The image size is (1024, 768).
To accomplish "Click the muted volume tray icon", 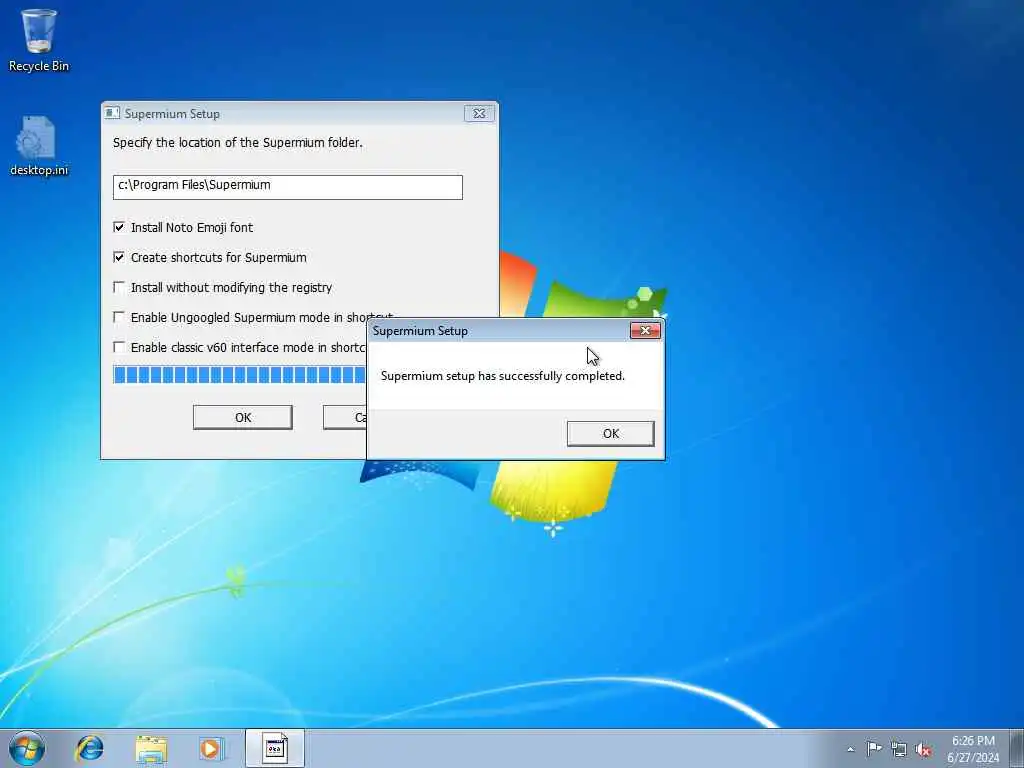I will [x=923, y=749].
